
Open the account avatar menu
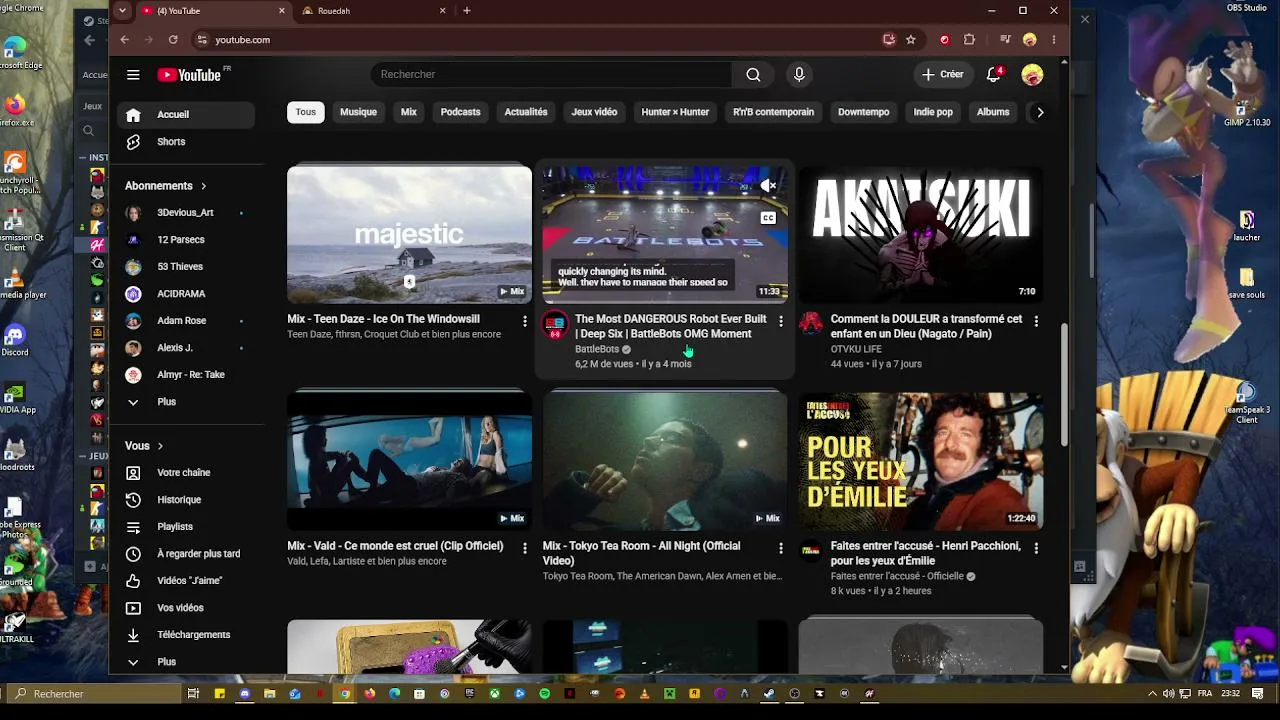tap(1032, 75)
